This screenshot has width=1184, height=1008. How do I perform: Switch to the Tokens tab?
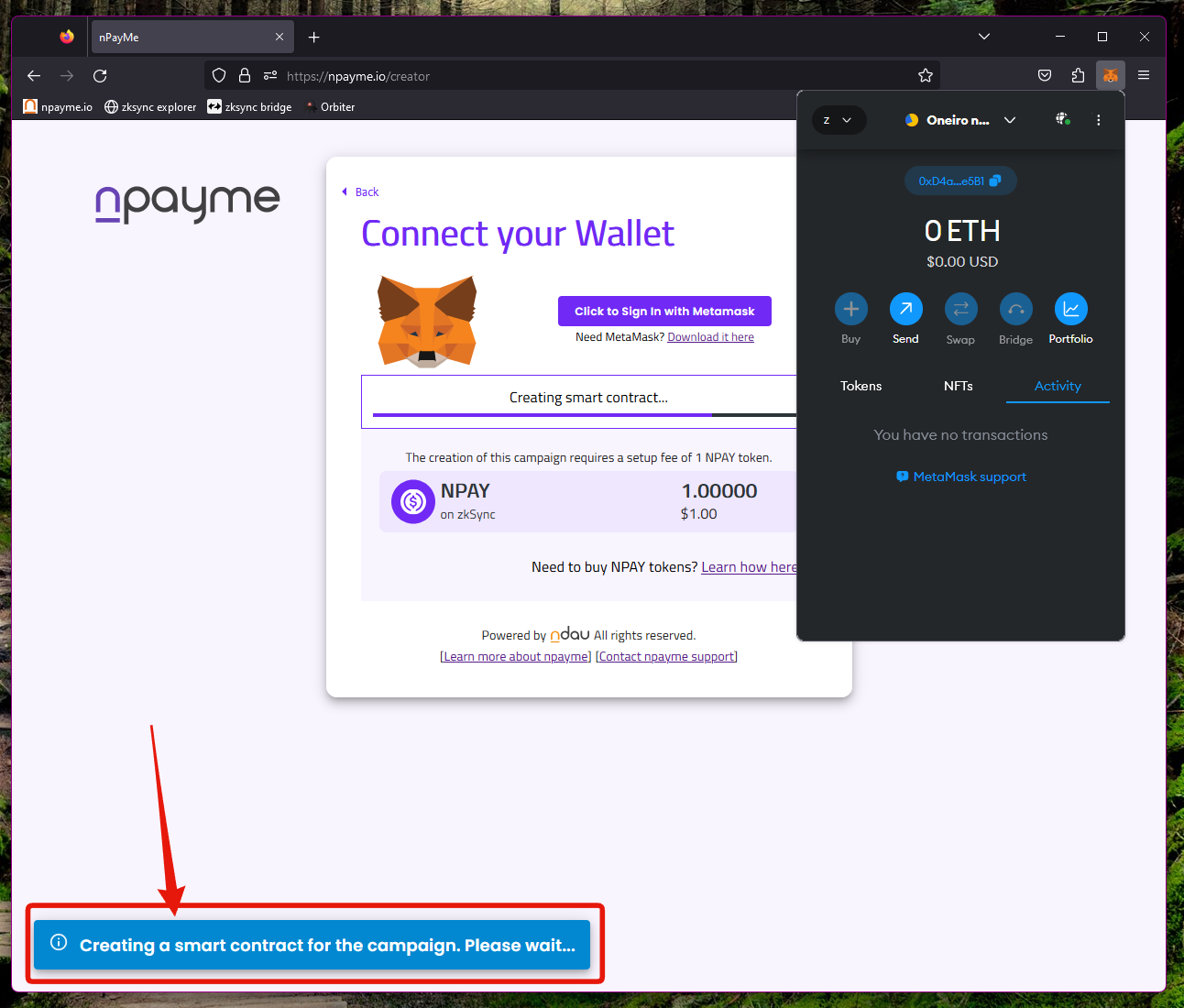tap(861, 386)
